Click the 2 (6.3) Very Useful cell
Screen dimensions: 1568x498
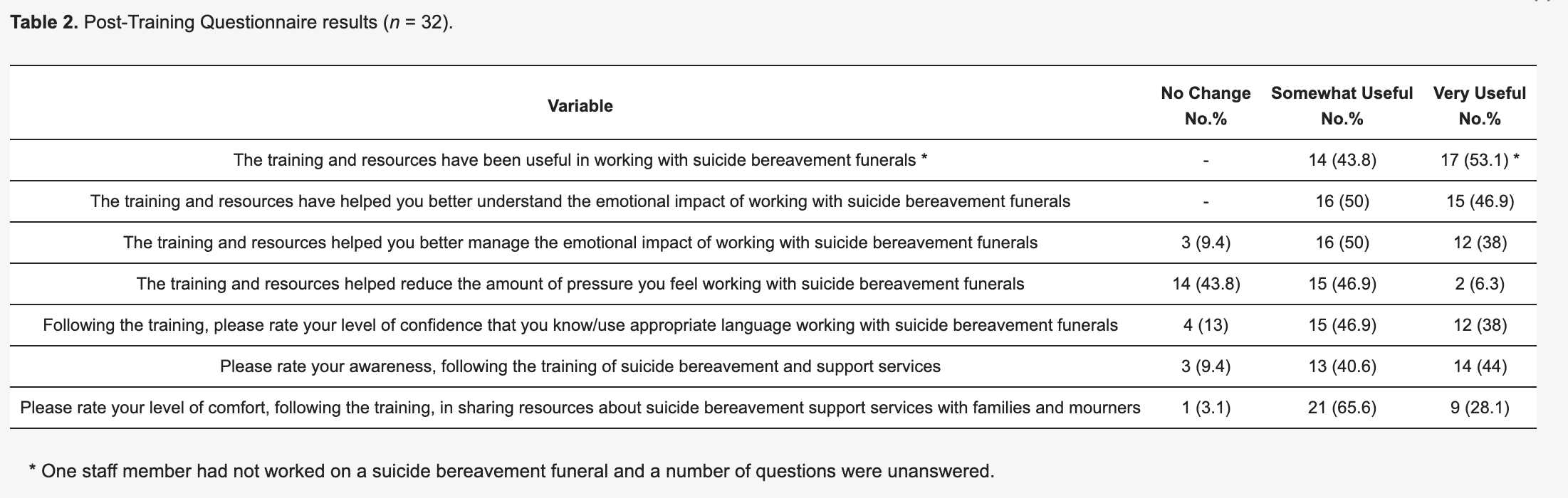(x=1480, y=284)
